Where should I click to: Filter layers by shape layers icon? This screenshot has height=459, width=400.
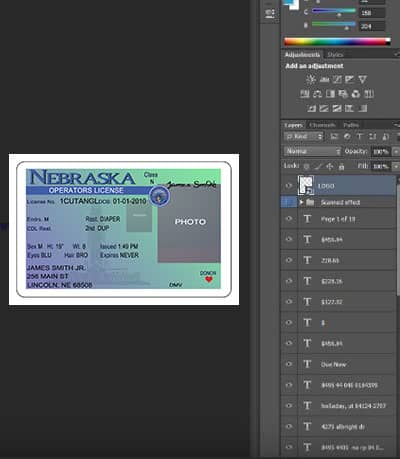[372, 136]
